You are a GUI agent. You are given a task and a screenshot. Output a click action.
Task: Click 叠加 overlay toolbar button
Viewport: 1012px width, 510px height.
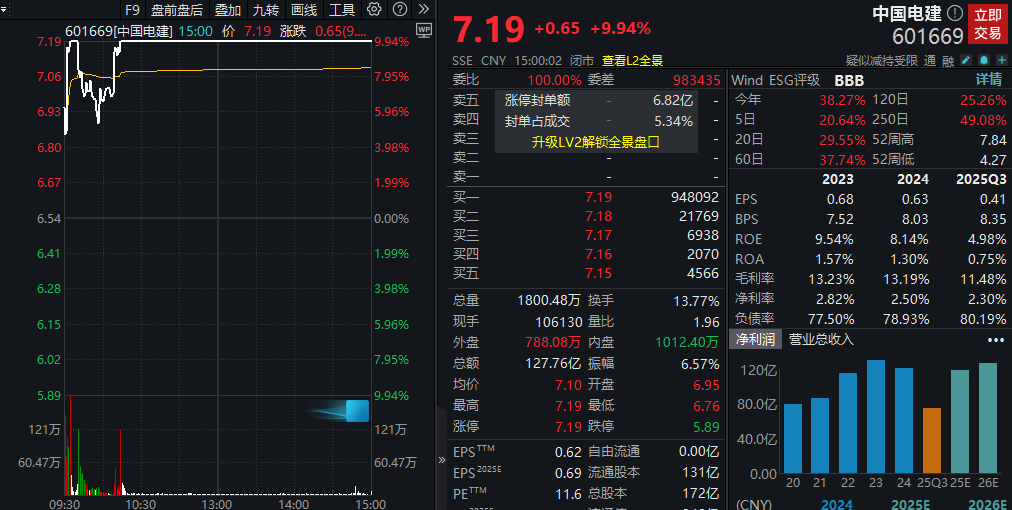(x=228, y=10)
